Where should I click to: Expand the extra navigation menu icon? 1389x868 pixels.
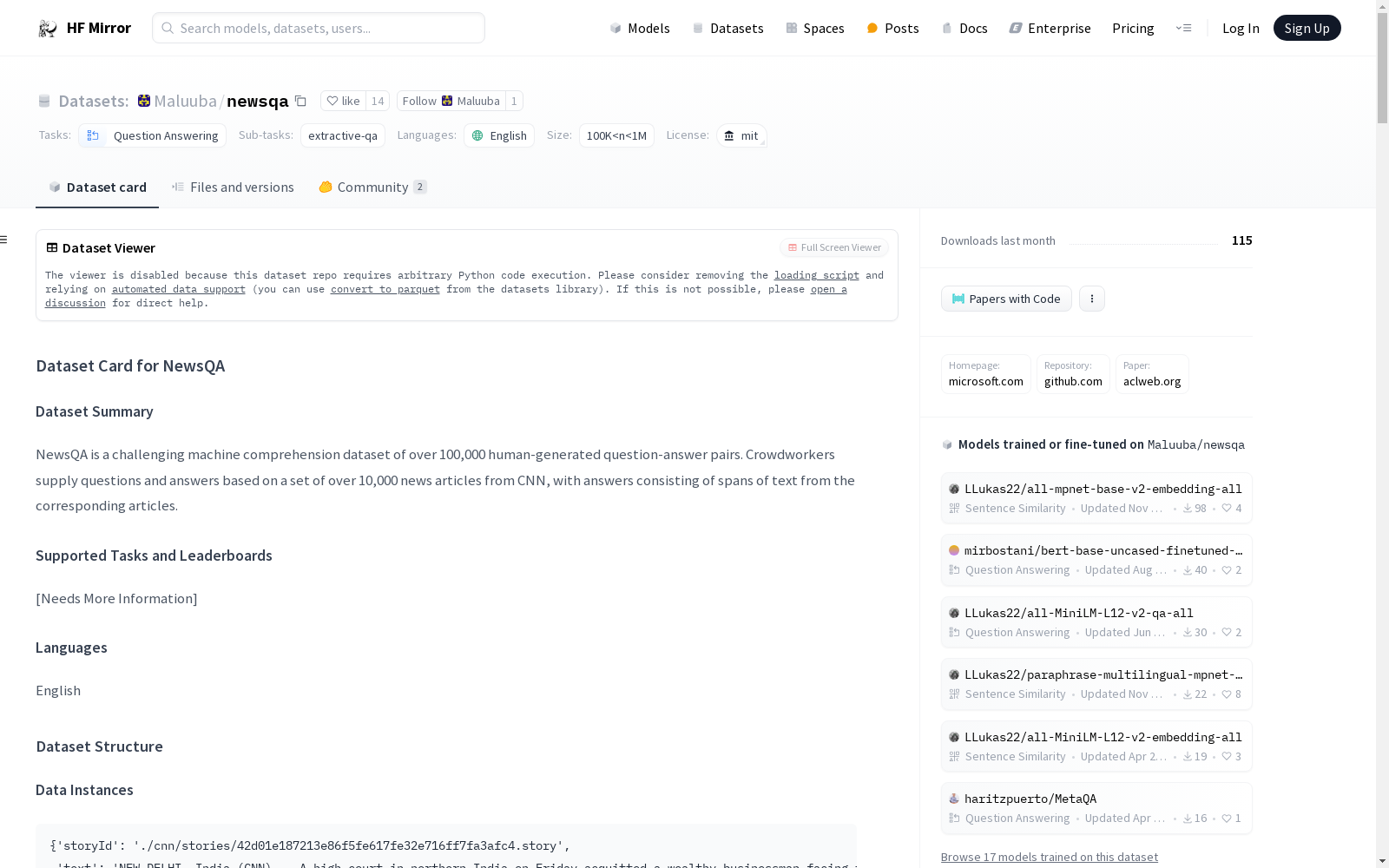tap(1183, 29)
